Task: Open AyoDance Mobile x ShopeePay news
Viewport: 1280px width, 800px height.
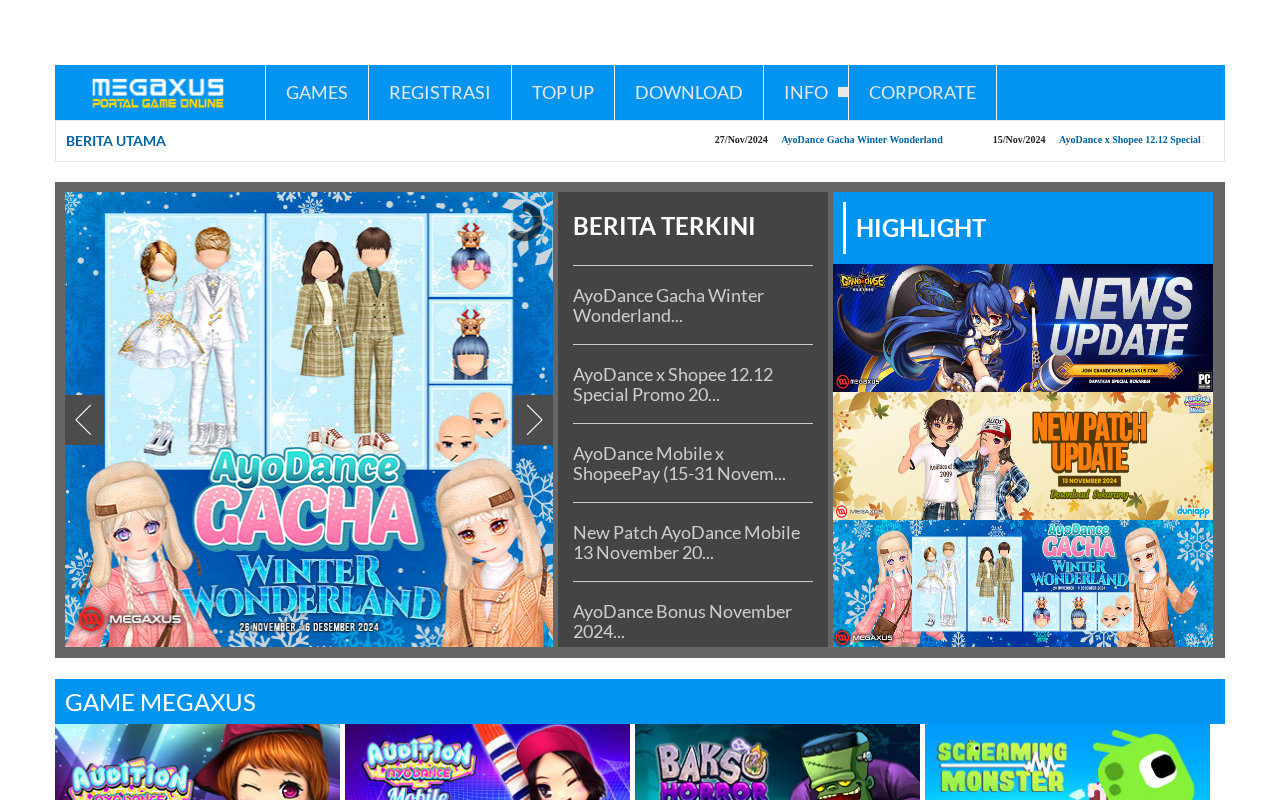Action: point(679,463)
